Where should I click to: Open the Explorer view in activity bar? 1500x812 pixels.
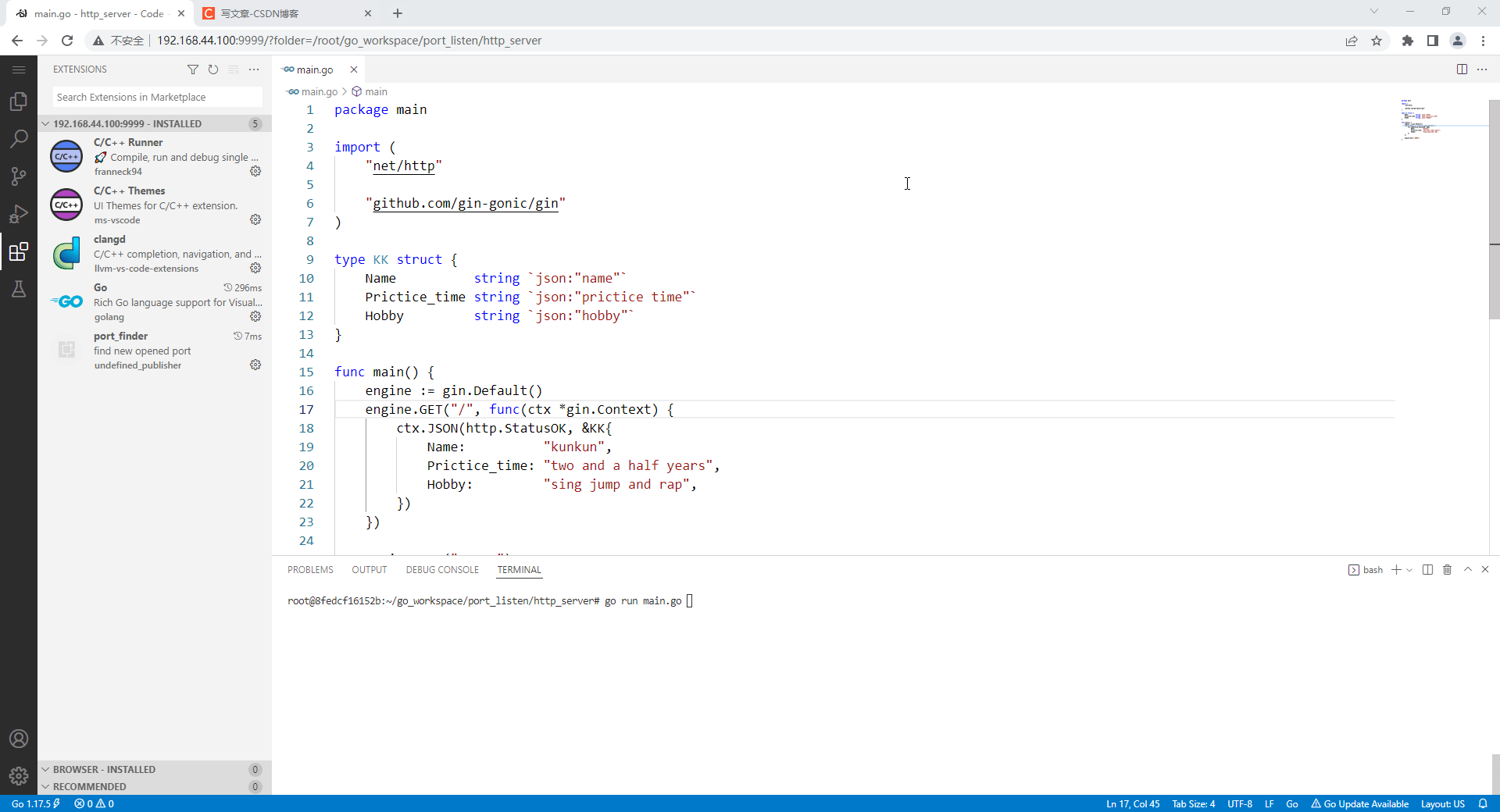tap(19, 101)
